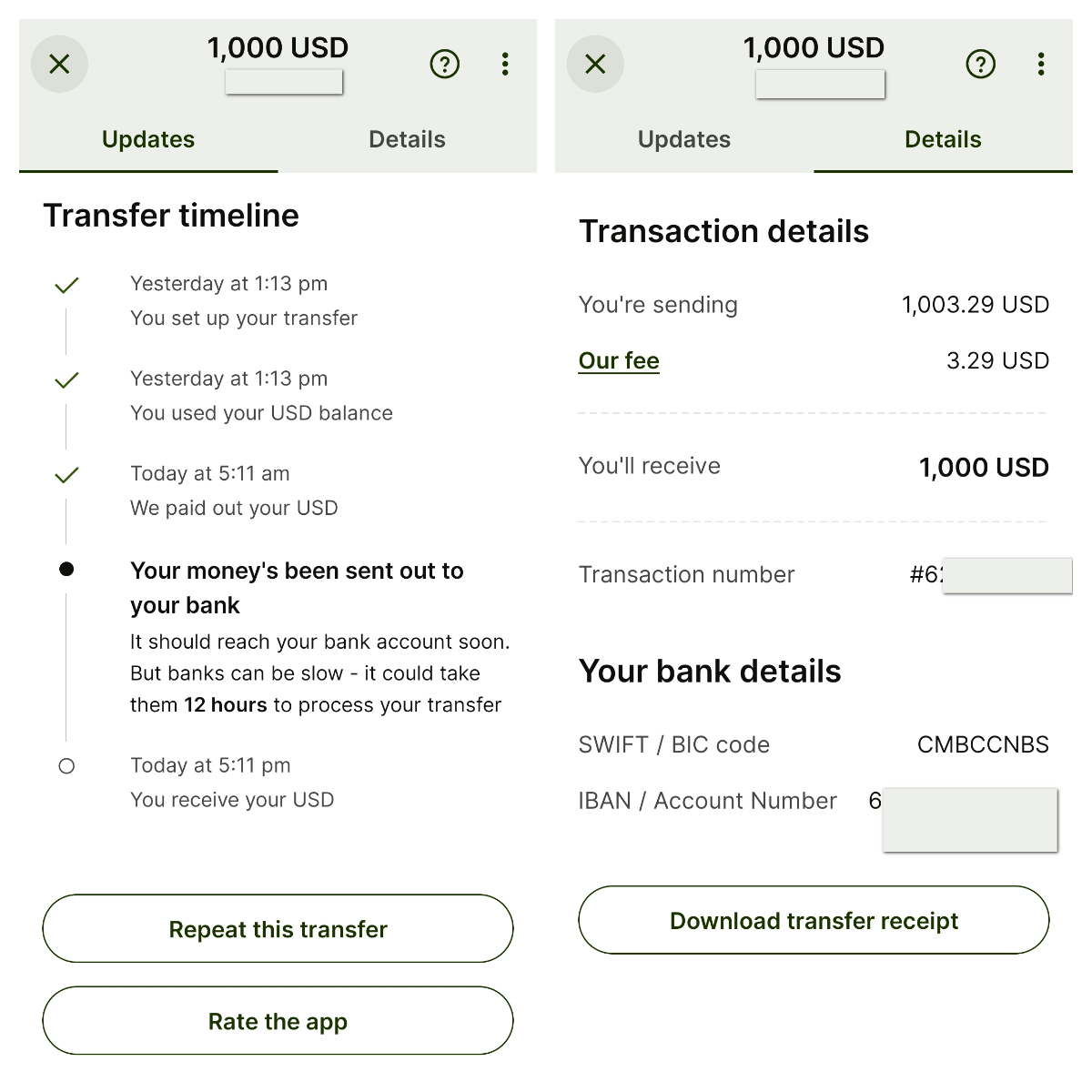Click checkmark beside 'We paid out your USD'

pyautogui.click(x=66, y=474)
